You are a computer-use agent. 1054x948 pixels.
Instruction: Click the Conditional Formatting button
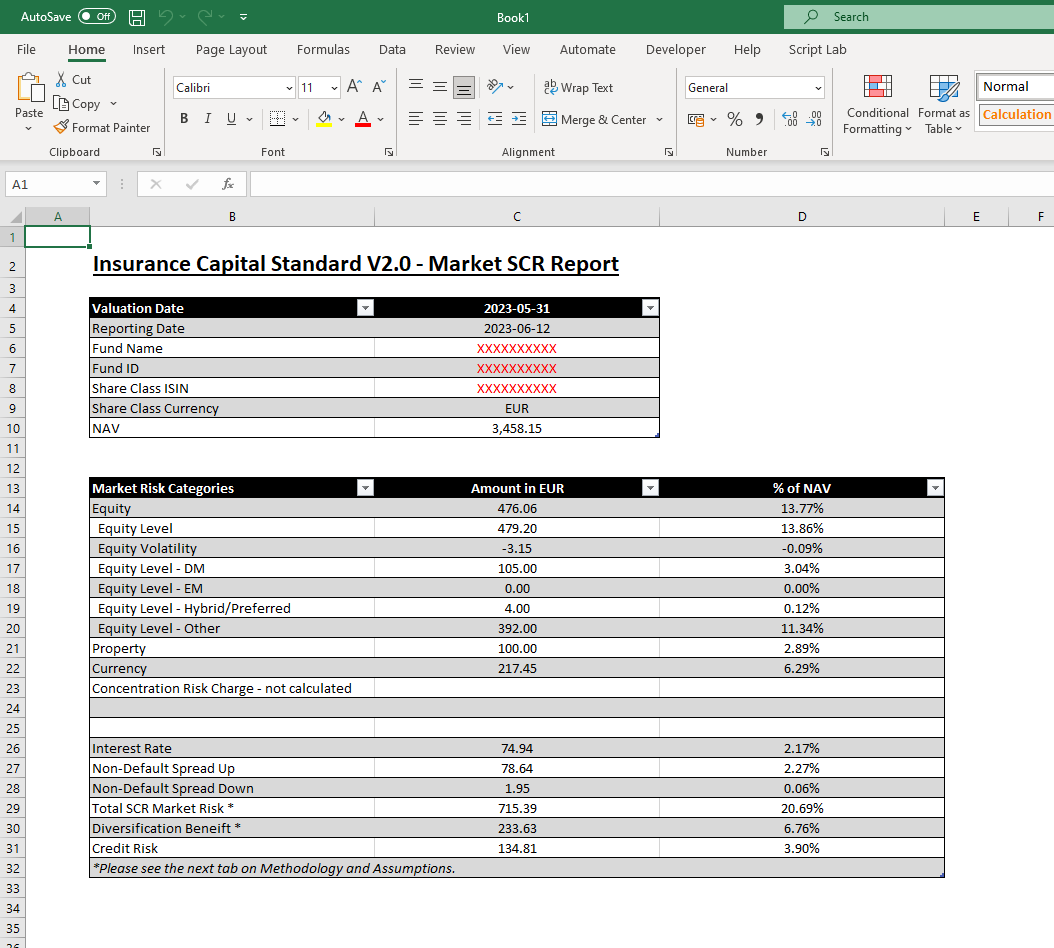[877, 105]
